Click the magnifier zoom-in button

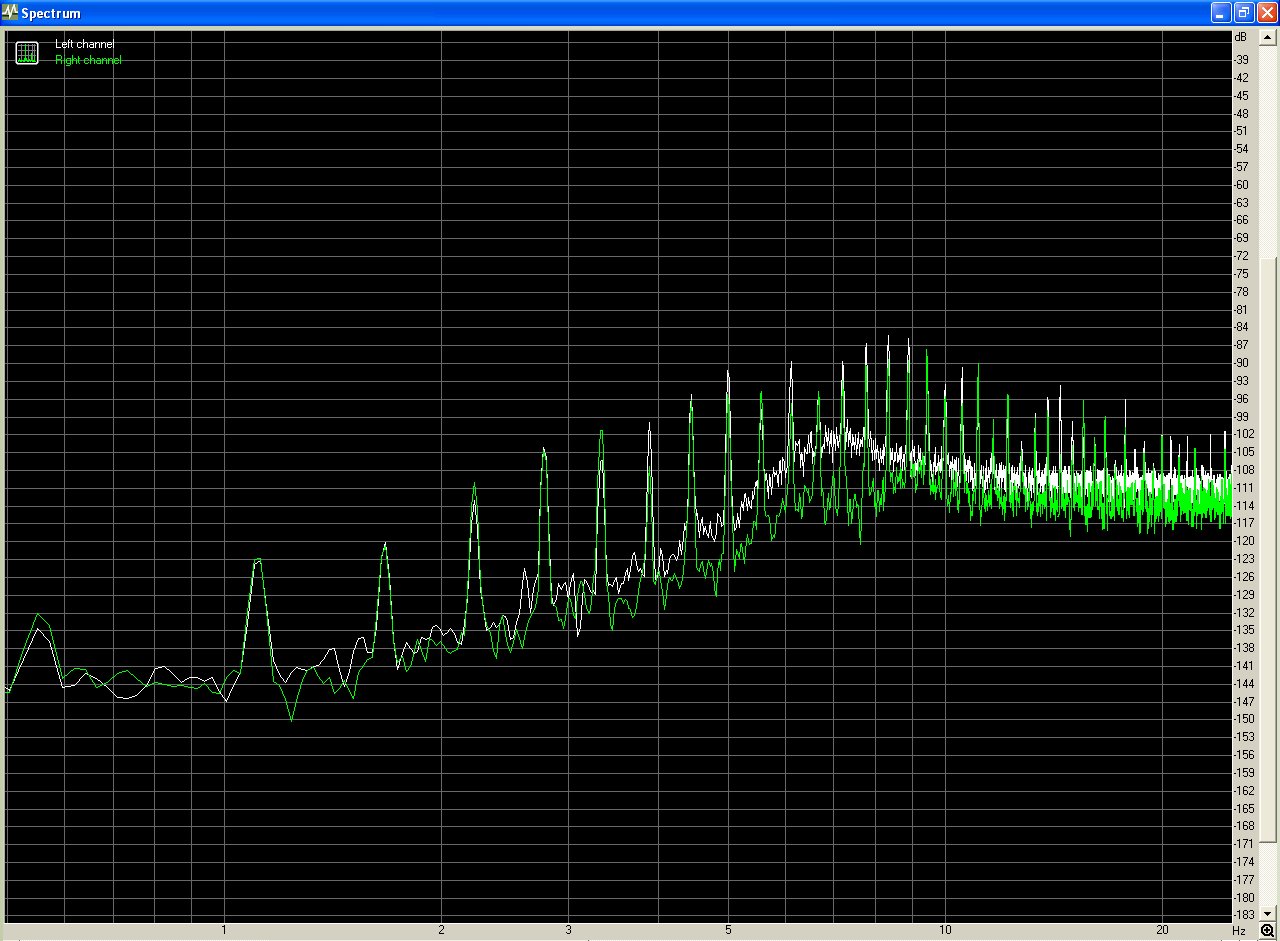point(1267,931)
